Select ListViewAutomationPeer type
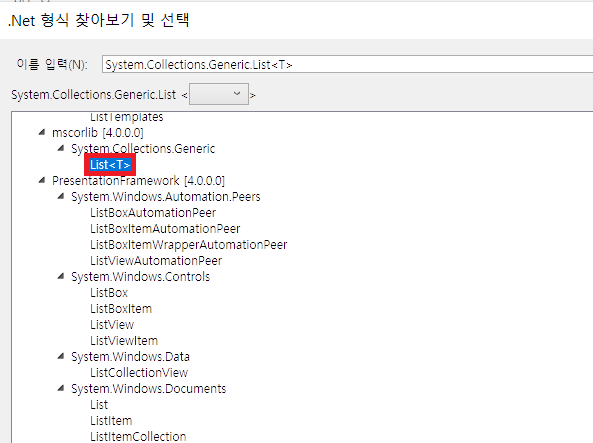The width and height of the screenshot is (593, 443). pos(156,261)
